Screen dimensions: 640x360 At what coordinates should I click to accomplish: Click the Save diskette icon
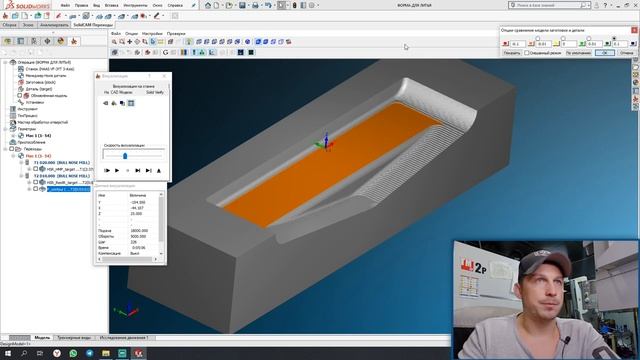point(242,5)
